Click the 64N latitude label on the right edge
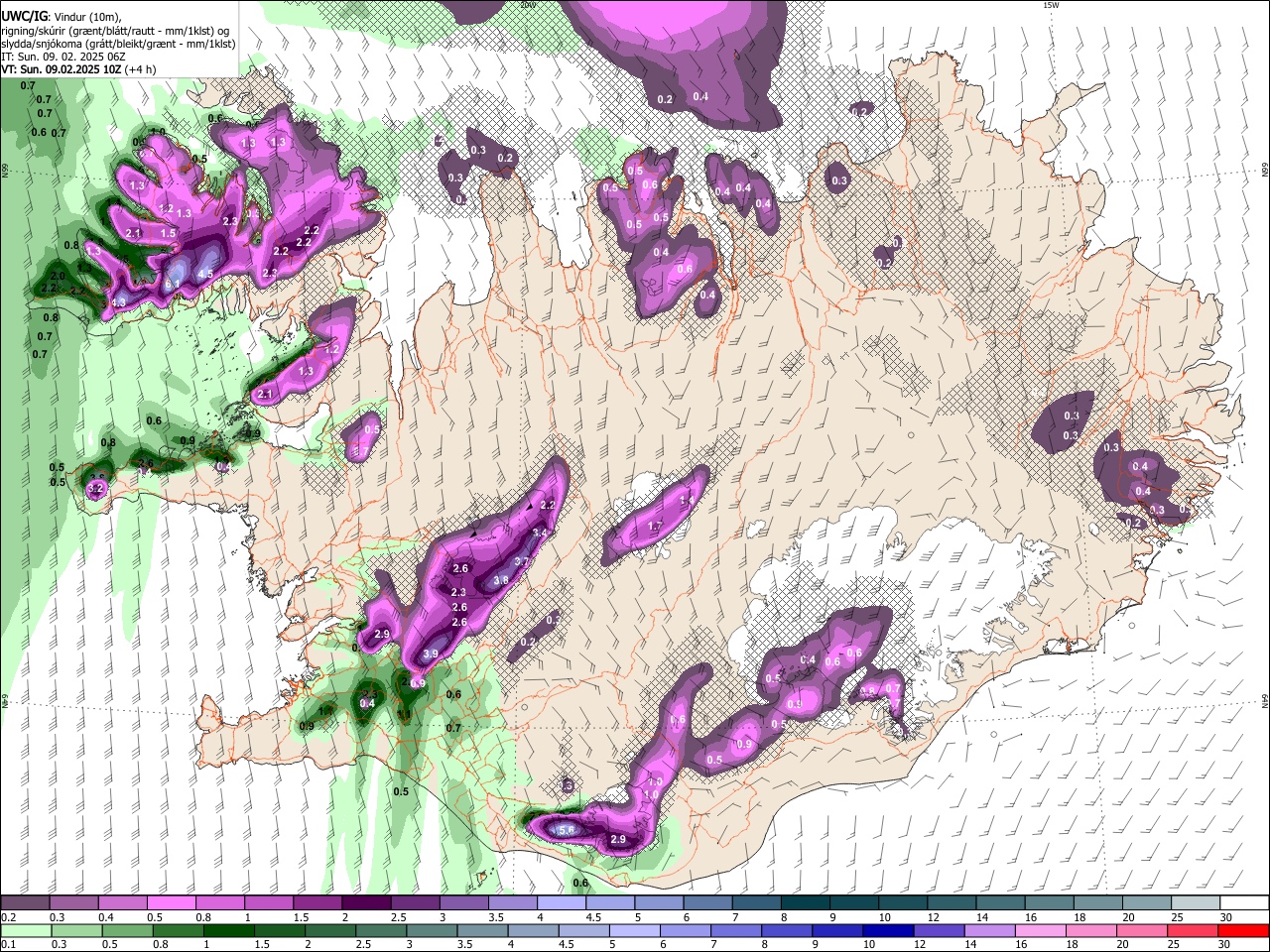The width and height of the screenshot is (1270, 952). coord(1265,700)
